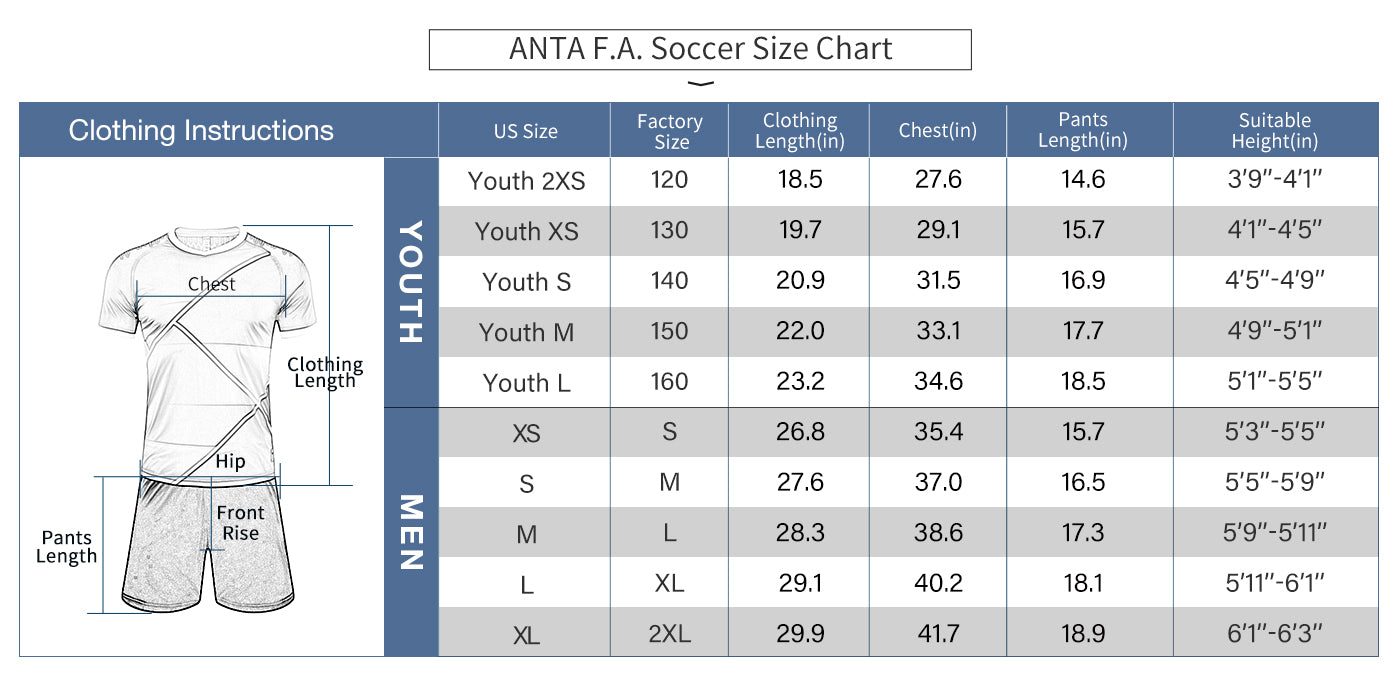This screenshot has width=1400, height=683.
Task: Click the Front Rise label on shorts
Action: [241, 523]
